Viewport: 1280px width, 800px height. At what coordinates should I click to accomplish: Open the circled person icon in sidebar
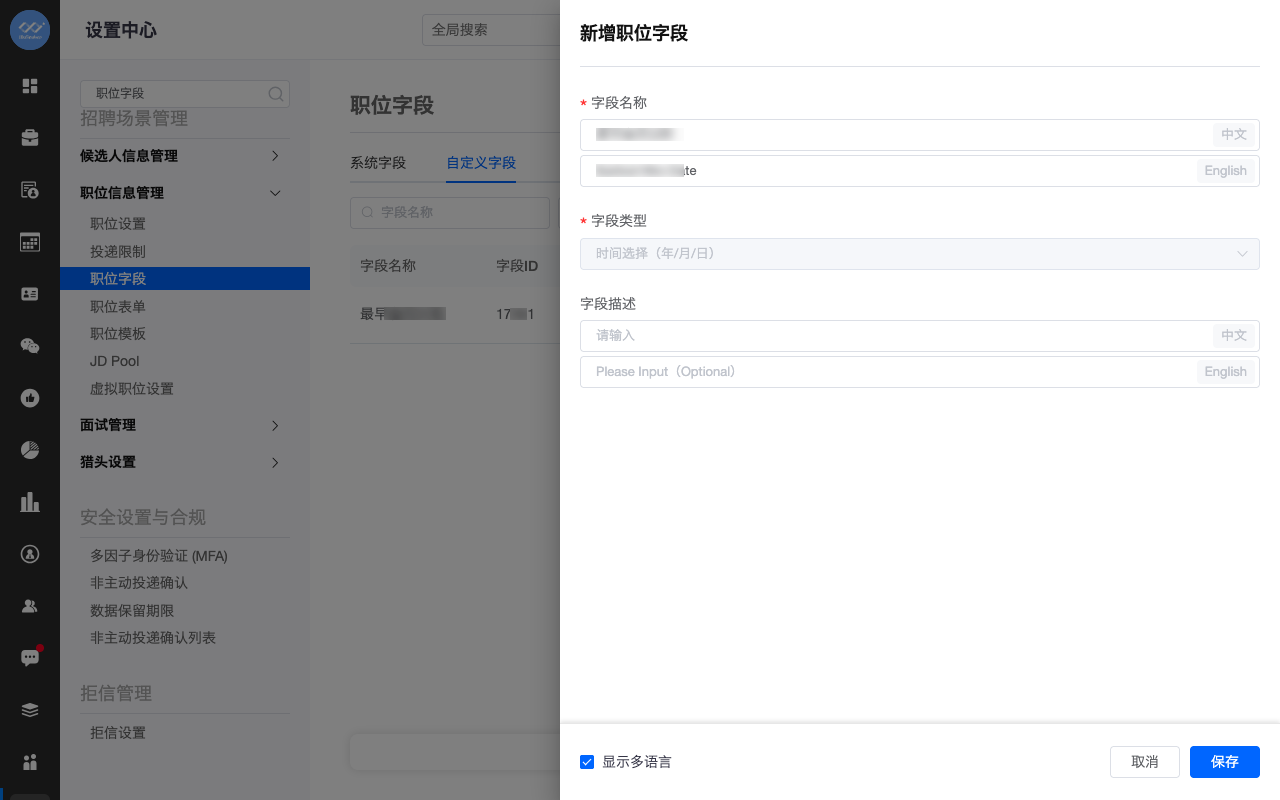[x=30, y=554]
